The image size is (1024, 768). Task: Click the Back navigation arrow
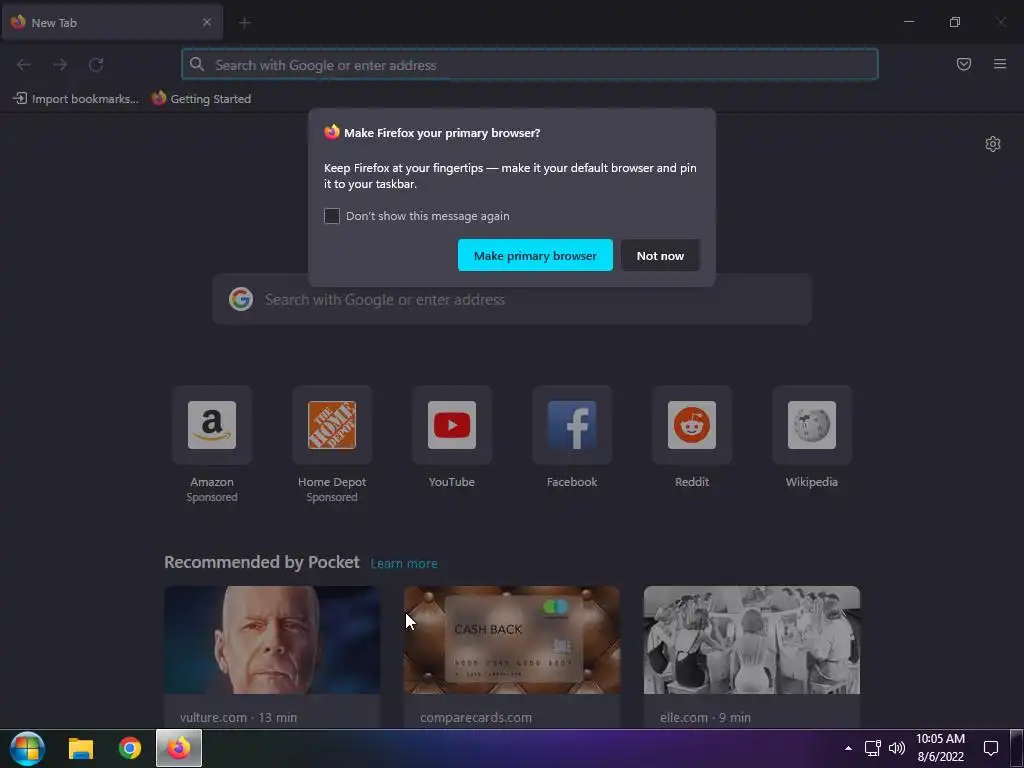pos(24,65)
